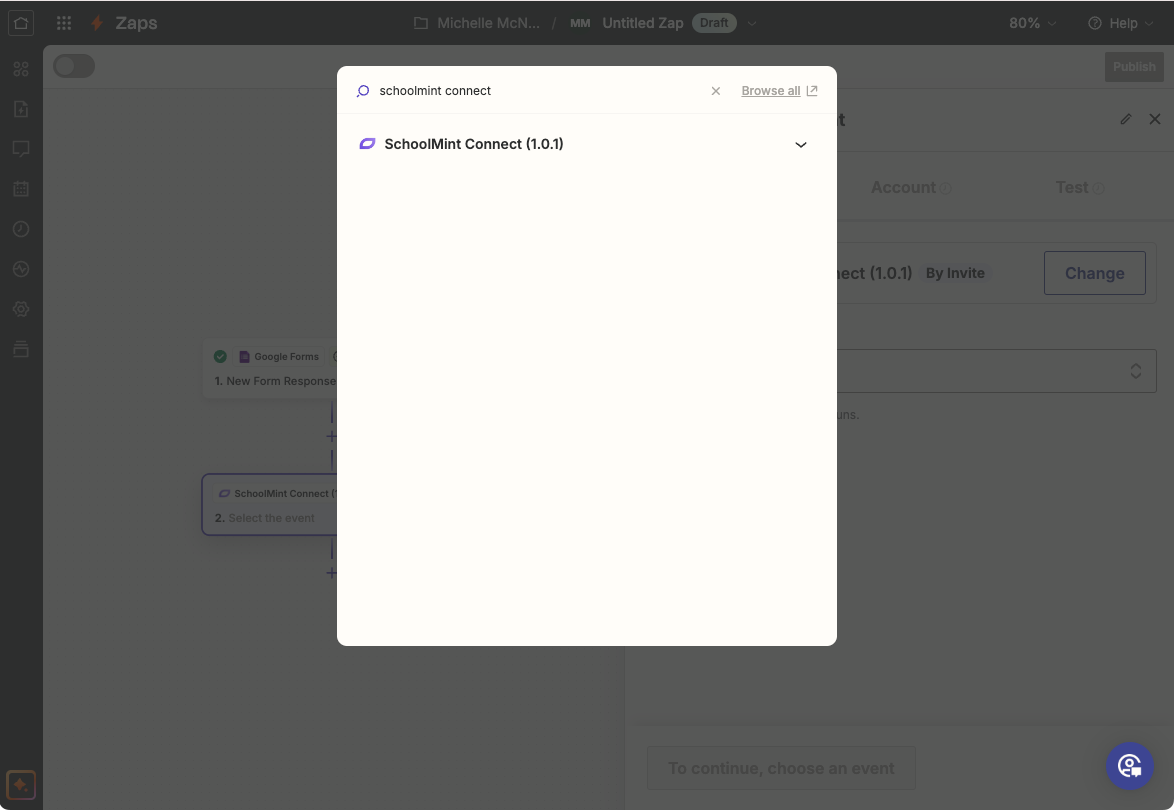This screenshot has width=1174, height=810.
Task: Click the Browse all external link icon
Action: [x=812, y=91]
